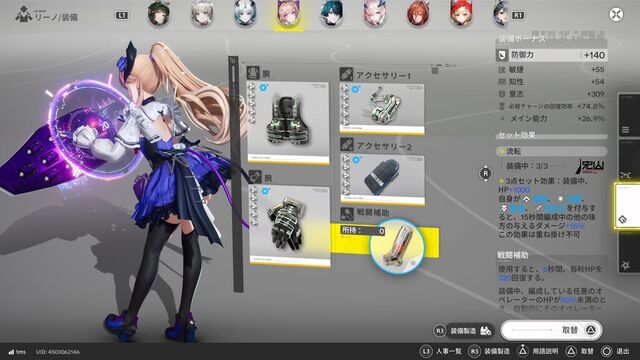
Task: Click the crafting icon inside the 装備製造 pill
Action: (485, 331)
